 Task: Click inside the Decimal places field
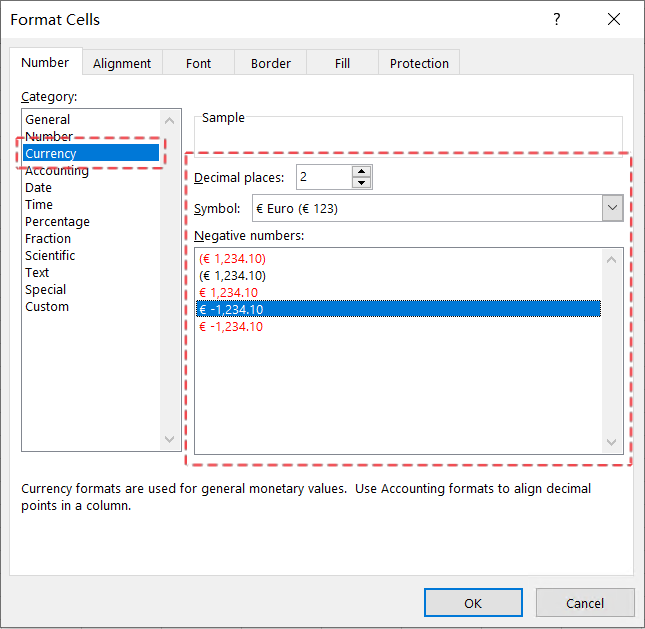[324, 177]
